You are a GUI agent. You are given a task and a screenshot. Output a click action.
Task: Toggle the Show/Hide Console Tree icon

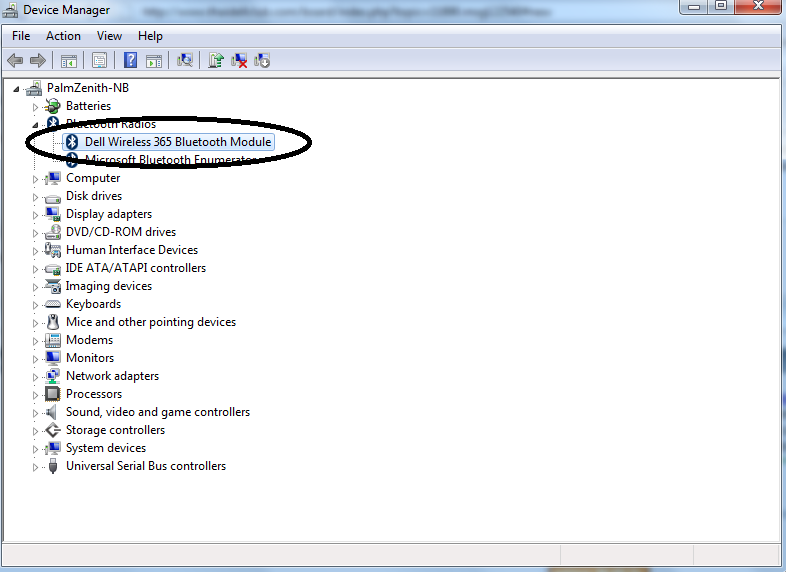tap(69, 61)
